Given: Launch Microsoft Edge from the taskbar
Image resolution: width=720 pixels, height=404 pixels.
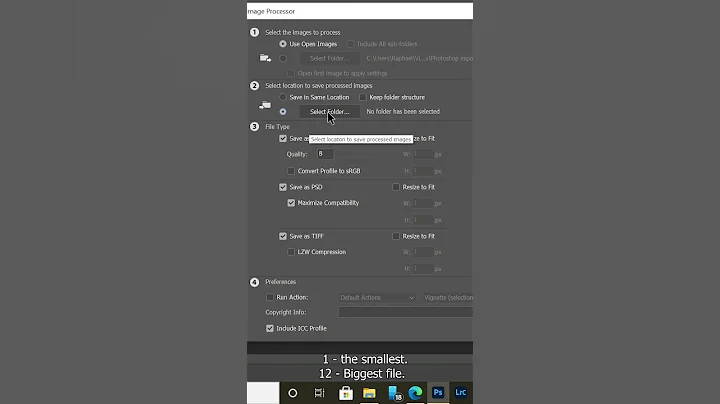Looking at the screenshot, I should pyautogui.click(x=416, y=393).
